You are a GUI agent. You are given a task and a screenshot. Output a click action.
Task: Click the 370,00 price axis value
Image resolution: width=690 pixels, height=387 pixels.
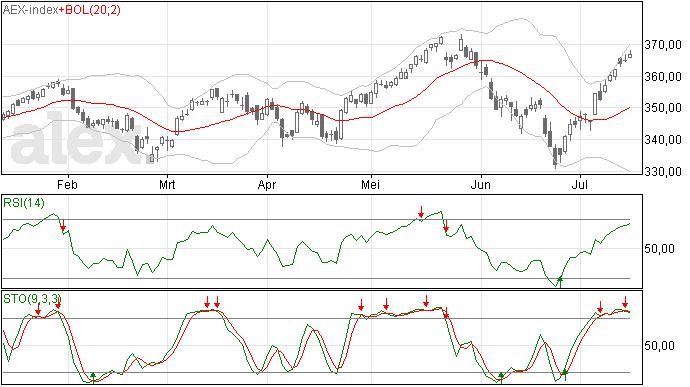click(x=663, y=45)
